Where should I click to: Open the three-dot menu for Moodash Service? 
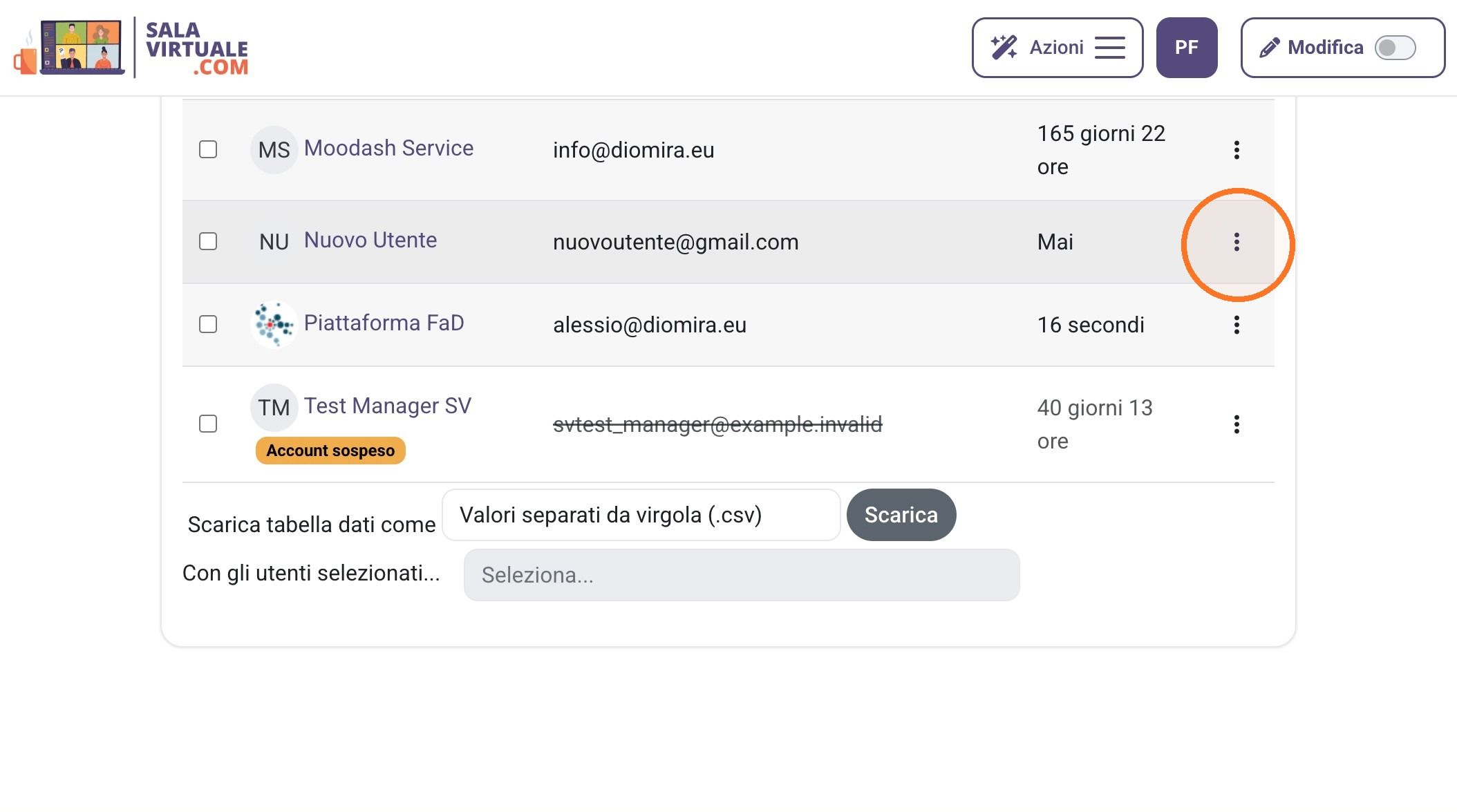click(x=1237, y=150)
